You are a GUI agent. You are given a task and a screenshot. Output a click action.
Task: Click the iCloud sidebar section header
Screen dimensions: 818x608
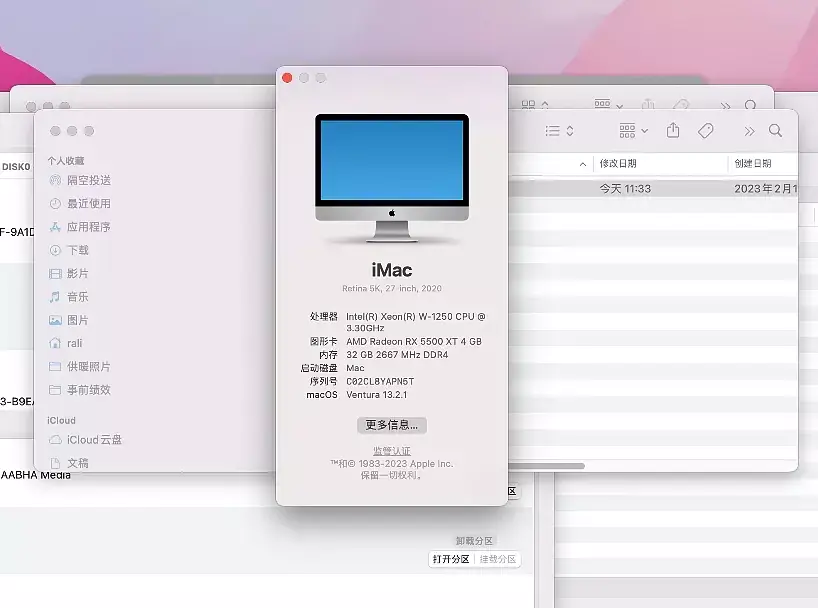(62, 421)
